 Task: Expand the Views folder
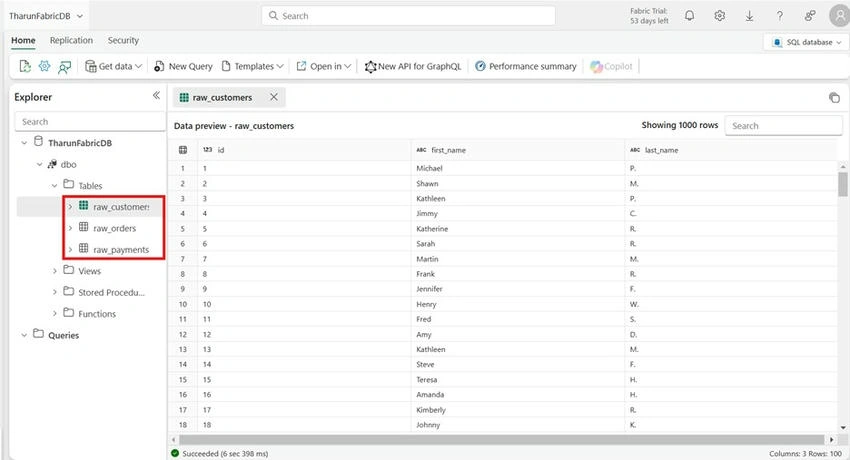tap(54, 271)
